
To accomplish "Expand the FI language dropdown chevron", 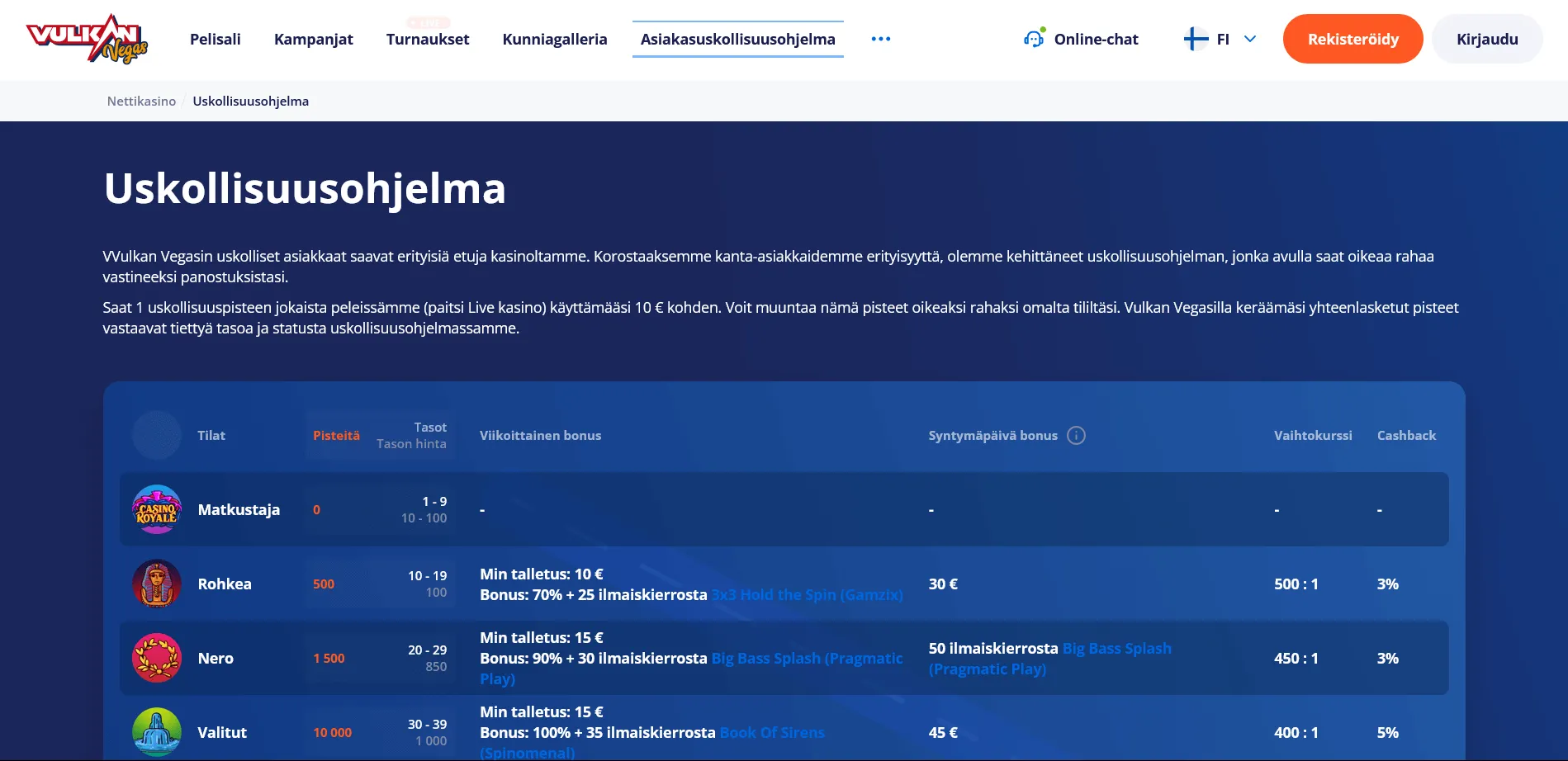I will [x=1250, y=39].
